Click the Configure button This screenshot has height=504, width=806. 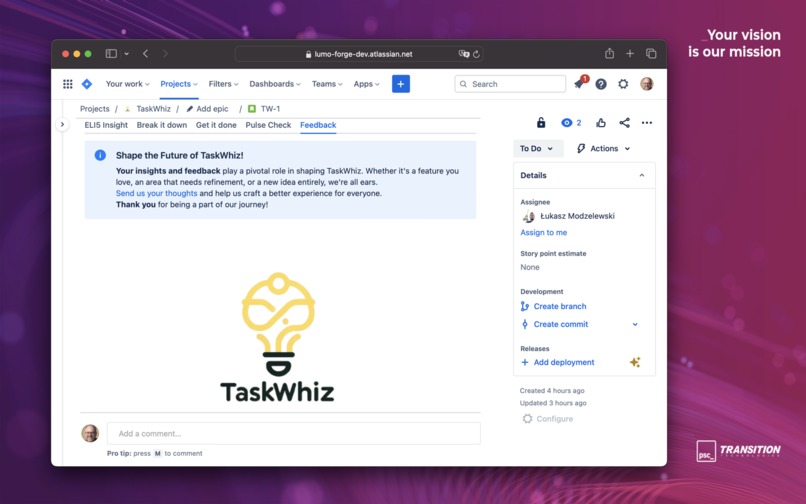click(547, 419)
